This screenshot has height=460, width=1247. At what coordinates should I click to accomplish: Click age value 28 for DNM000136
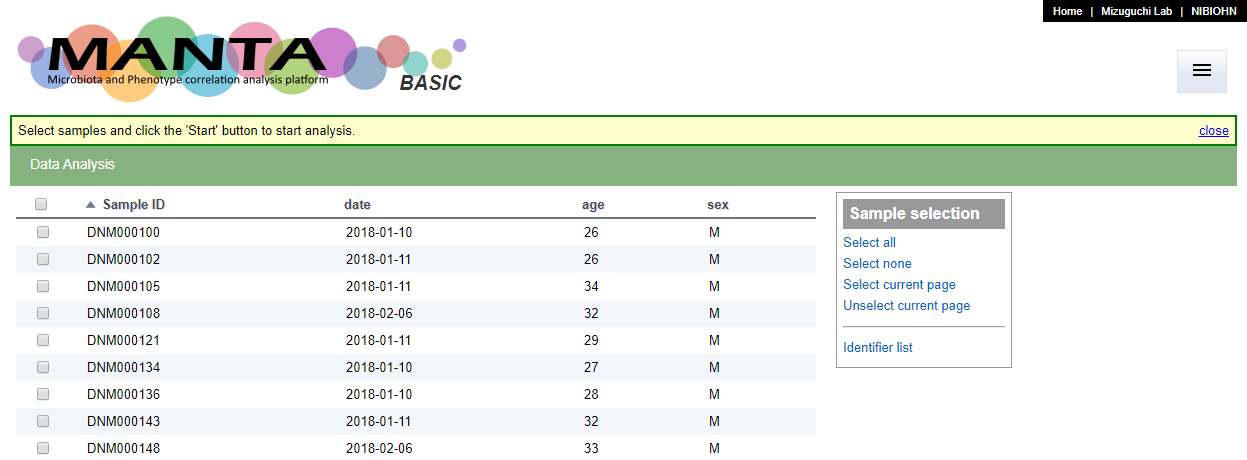pyautogui.click(x=591, y=394)
